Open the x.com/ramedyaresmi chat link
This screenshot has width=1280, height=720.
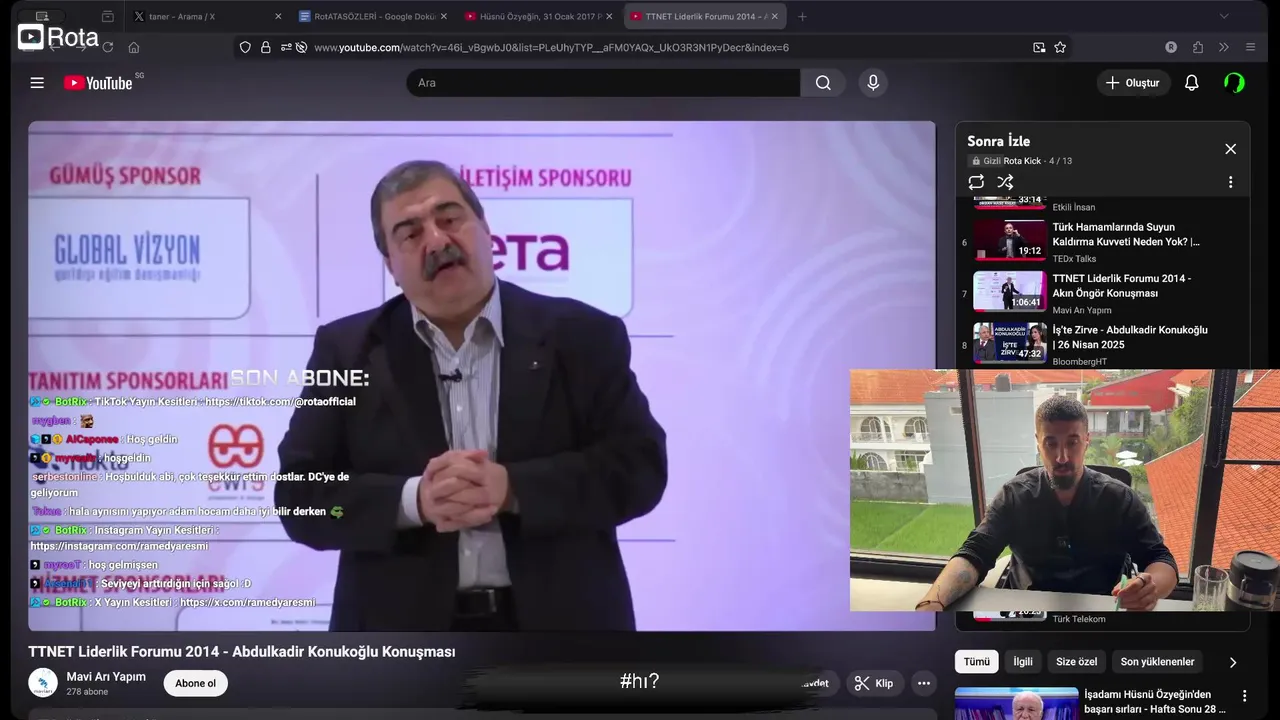pos(247,602)
